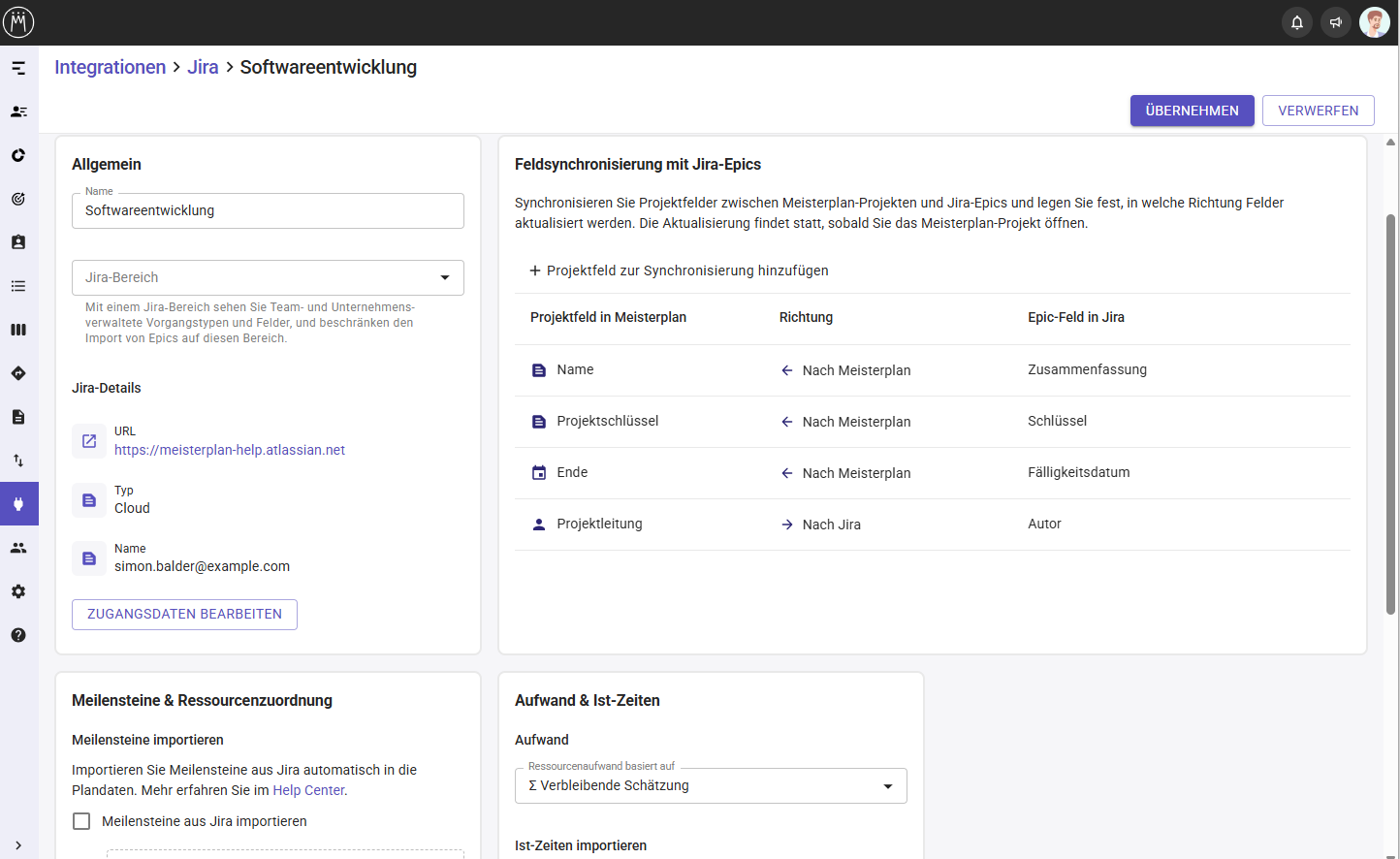Select Zusammenfassung Epic field cell
The image size is (1400, 859).
[x=1087, y=369]
